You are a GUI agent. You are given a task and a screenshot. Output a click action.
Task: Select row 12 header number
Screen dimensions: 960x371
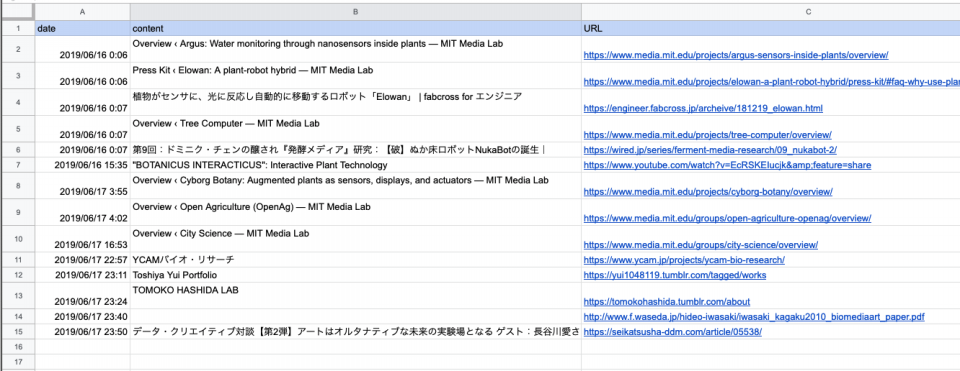pos(17,275)
